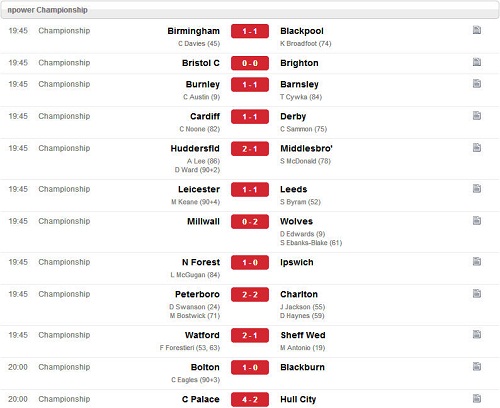Image resolution: width=500 pixels, height=408 pixels.
Task: Open match report icon for Burnley v Barnsley
Action: [477, 83]
